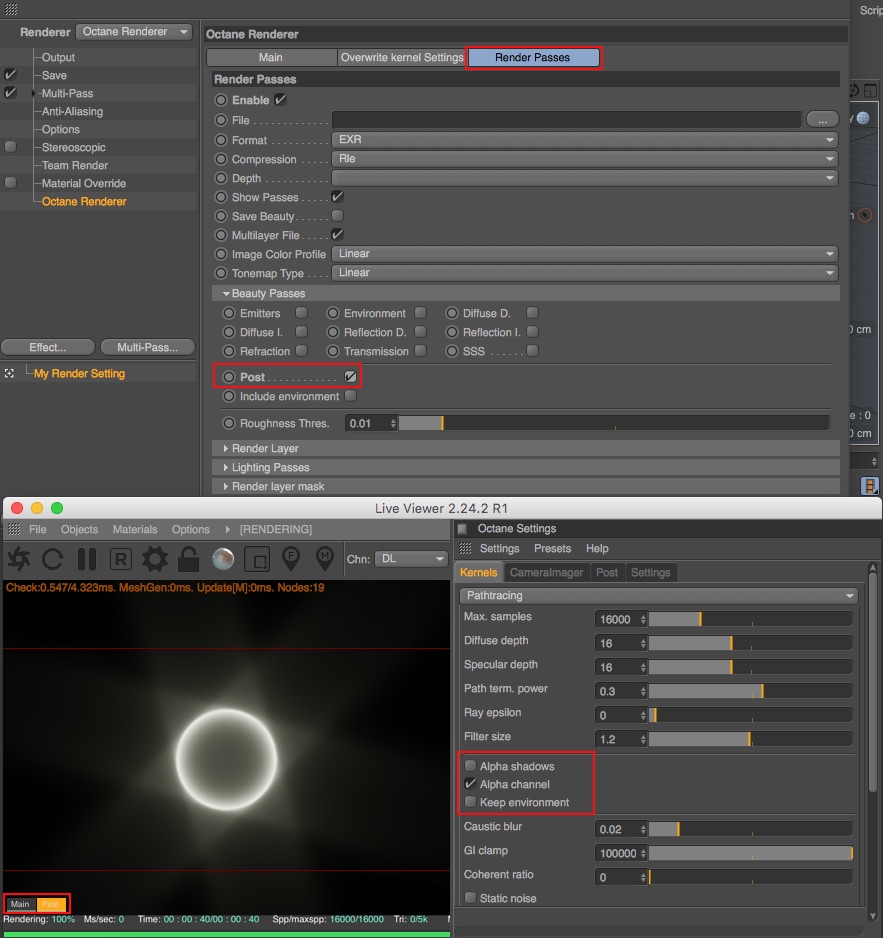Open the Chn channel DL dropdown

tap(412, 559)
